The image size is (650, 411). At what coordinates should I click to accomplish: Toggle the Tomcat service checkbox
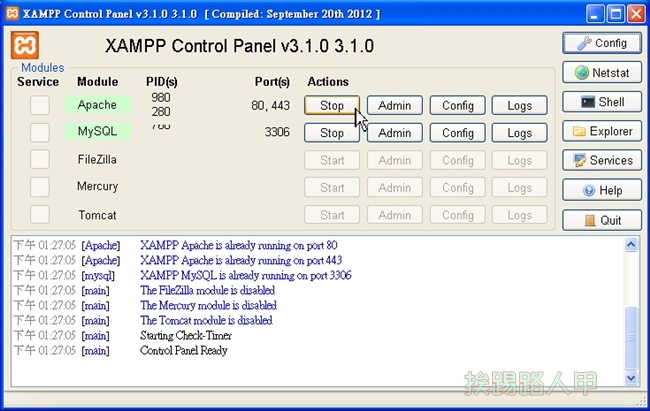tap(40, 215)
